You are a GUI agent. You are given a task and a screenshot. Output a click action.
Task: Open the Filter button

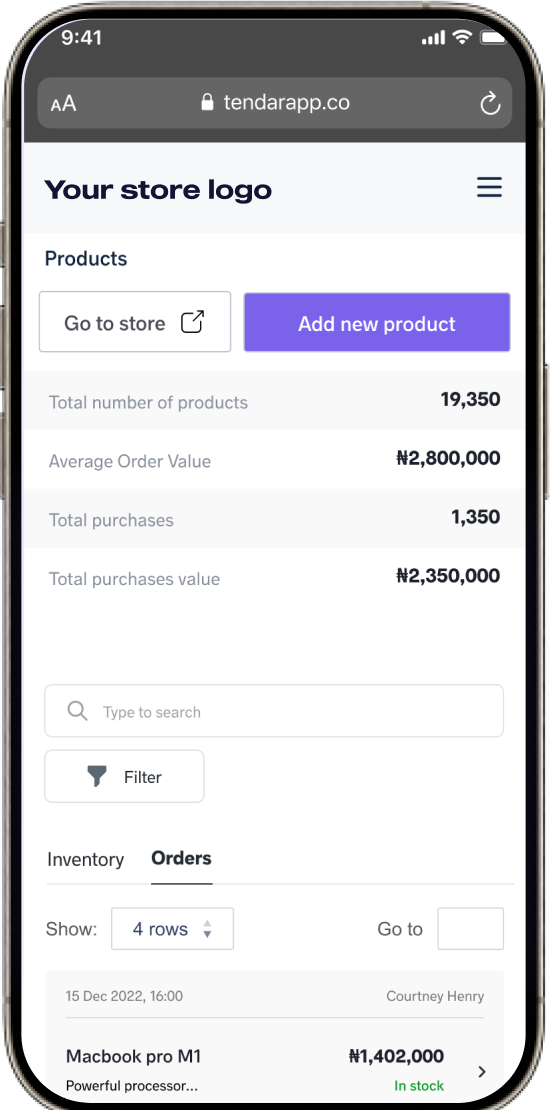tap(125, 777)
